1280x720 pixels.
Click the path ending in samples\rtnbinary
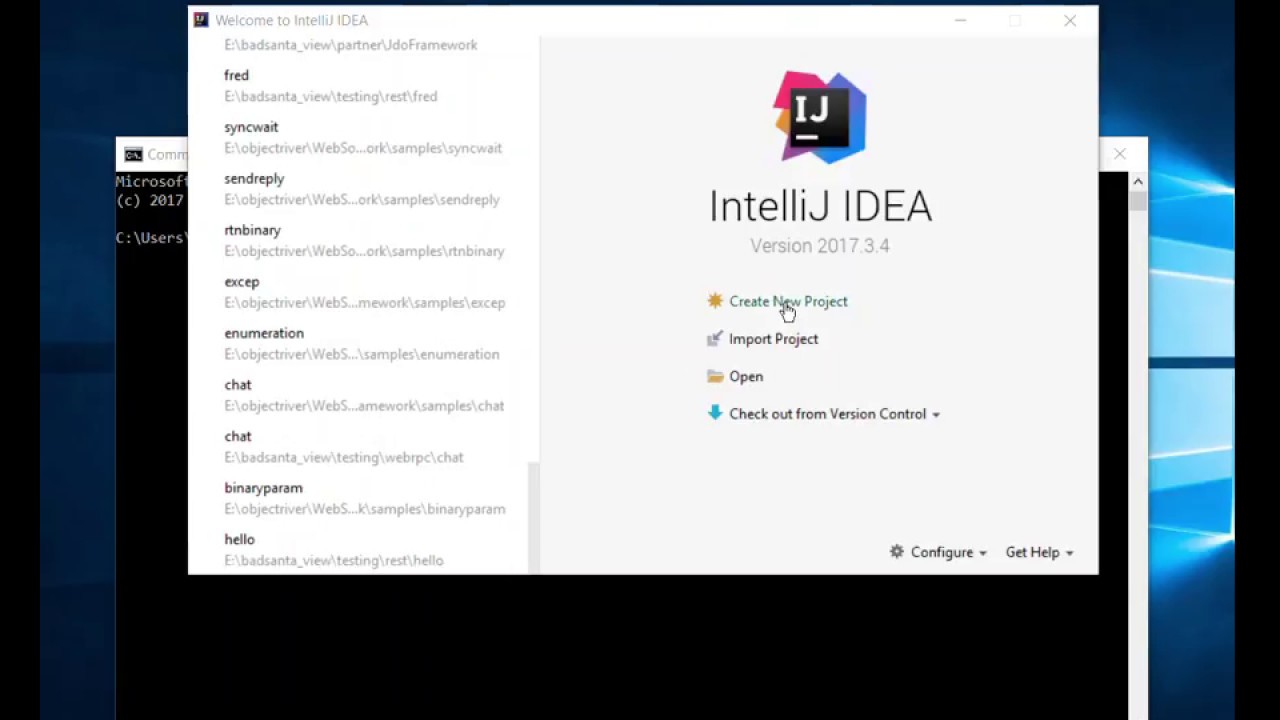pyautogui.click(x=364, y=251)
